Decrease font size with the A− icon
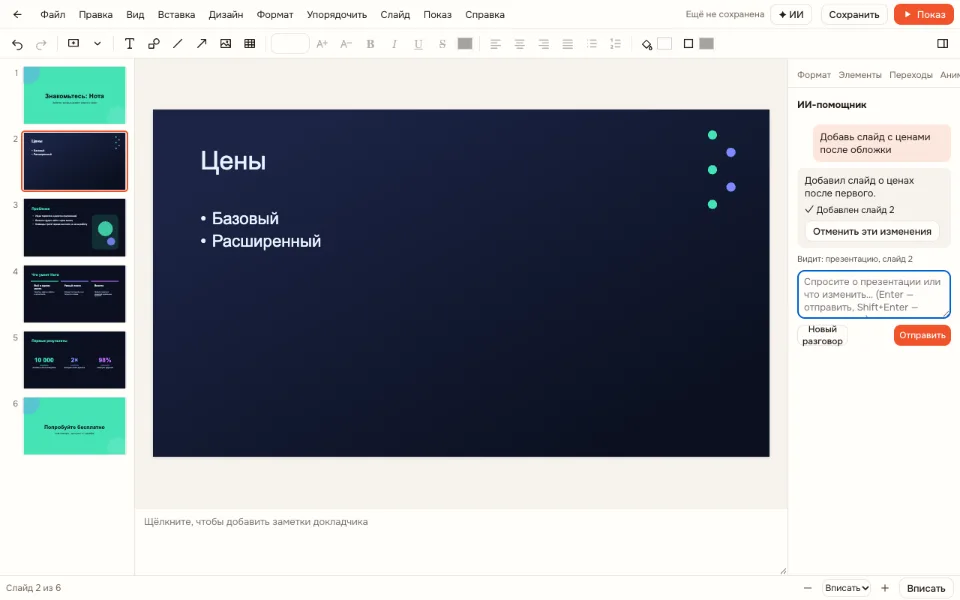Screen dimensions: 960x600 pyautogui.click(x=346, y=43)
